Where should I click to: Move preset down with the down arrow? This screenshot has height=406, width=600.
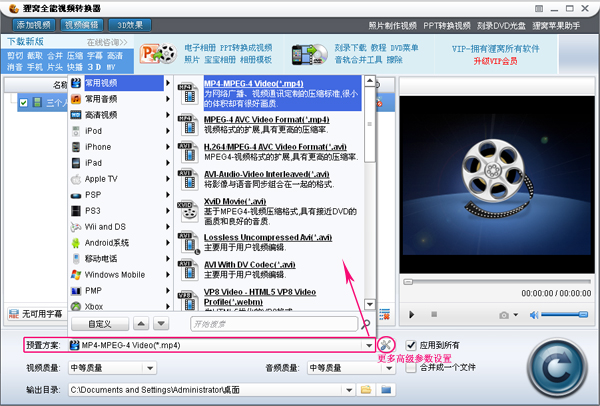(x=161, y=324)
